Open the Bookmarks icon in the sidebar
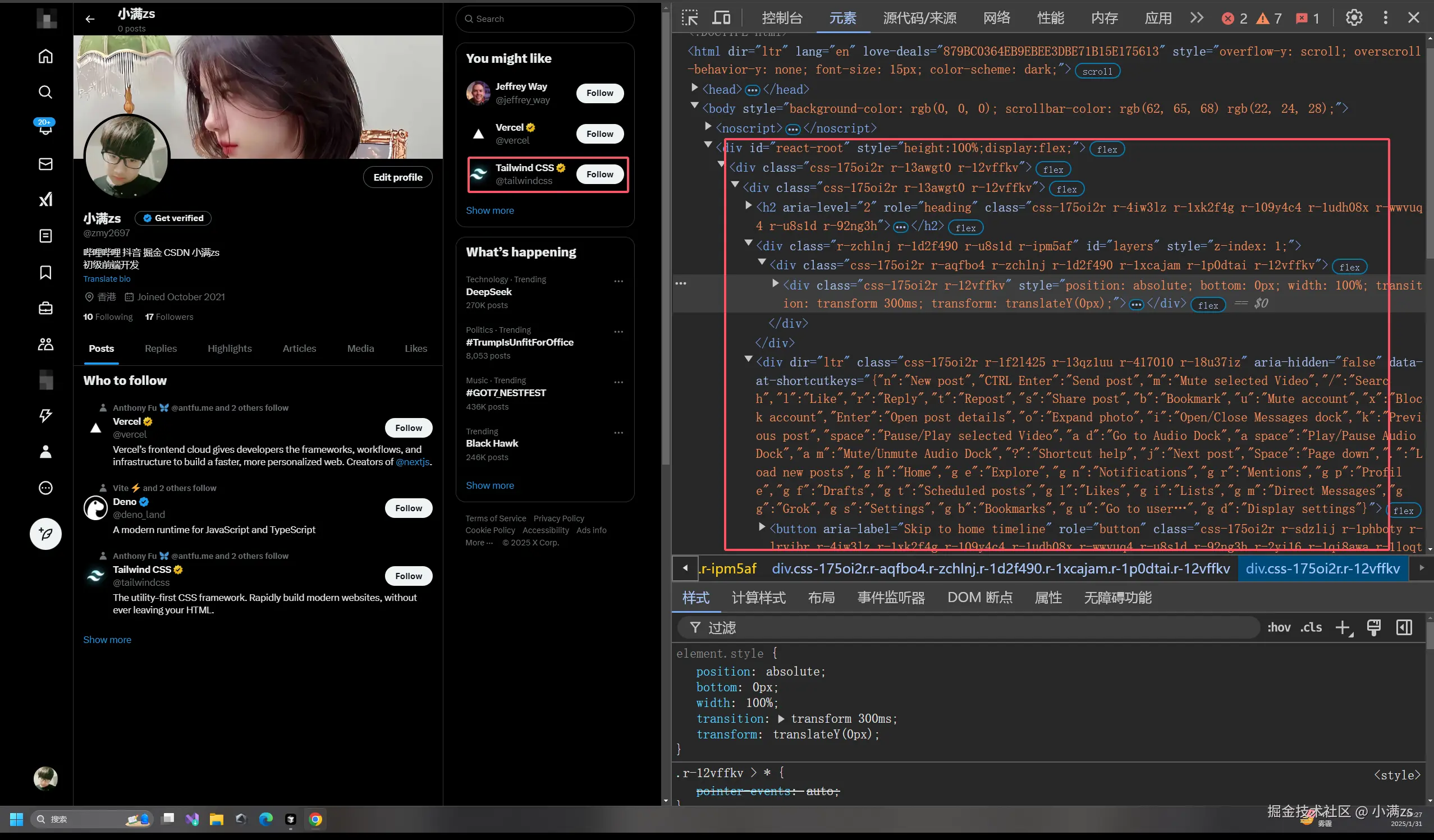 45,272
